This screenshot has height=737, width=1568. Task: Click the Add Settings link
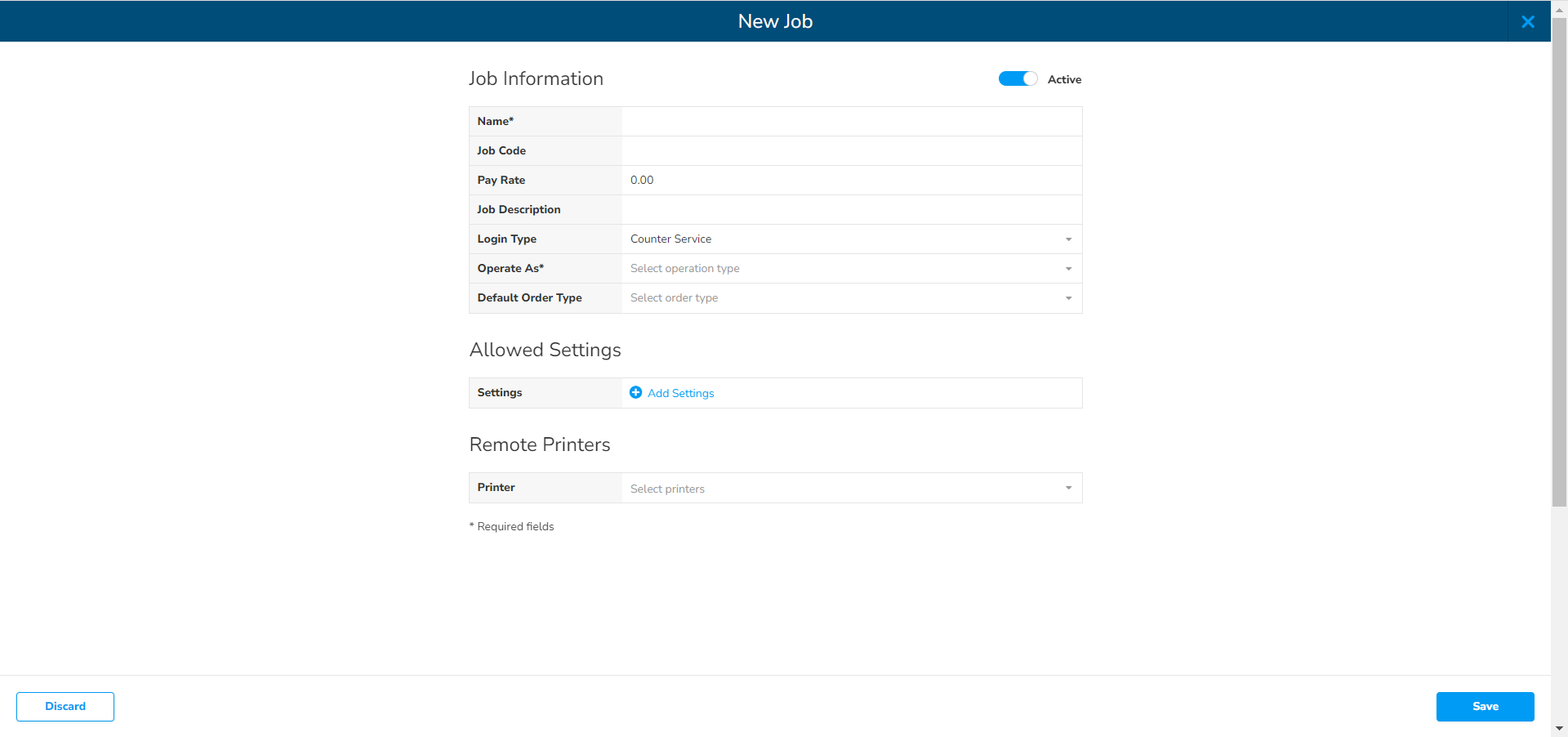point(680,393)
